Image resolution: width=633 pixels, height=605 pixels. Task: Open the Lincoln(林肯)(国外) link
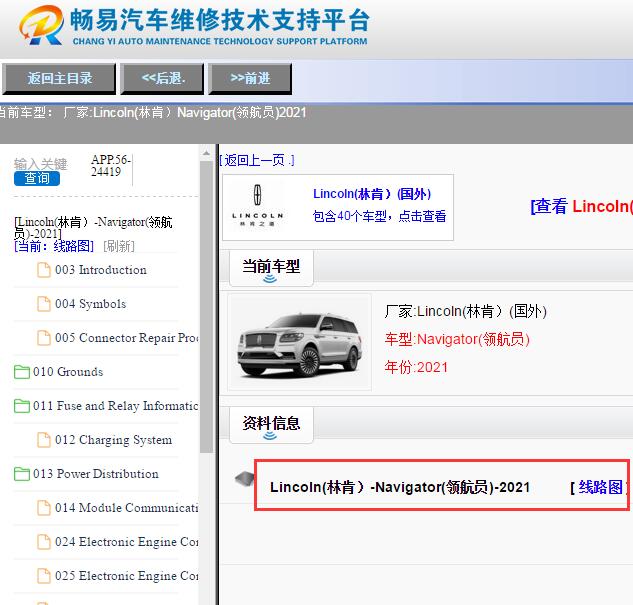(x=372, y=194)
